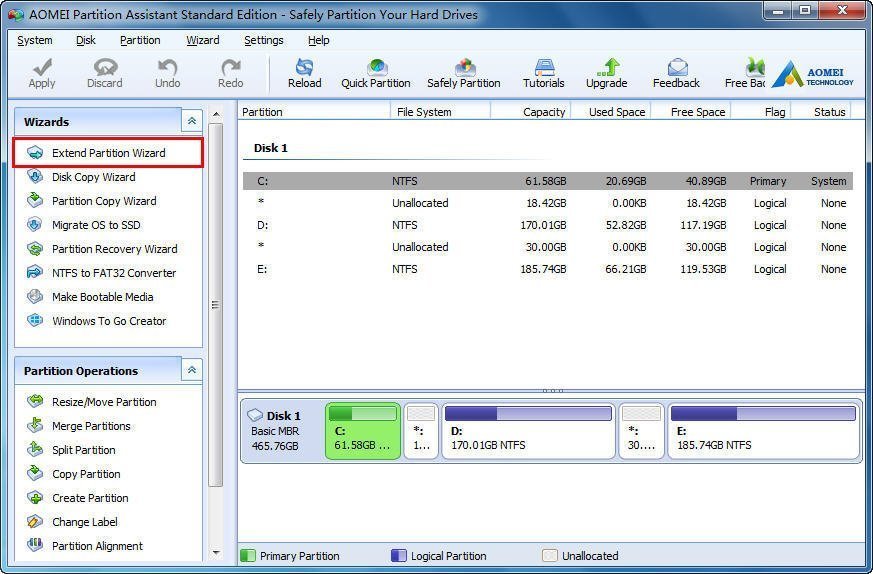Click sidebar scrollbar down arrow
This screenshot has width=873, height=574.
coord(216,553)
